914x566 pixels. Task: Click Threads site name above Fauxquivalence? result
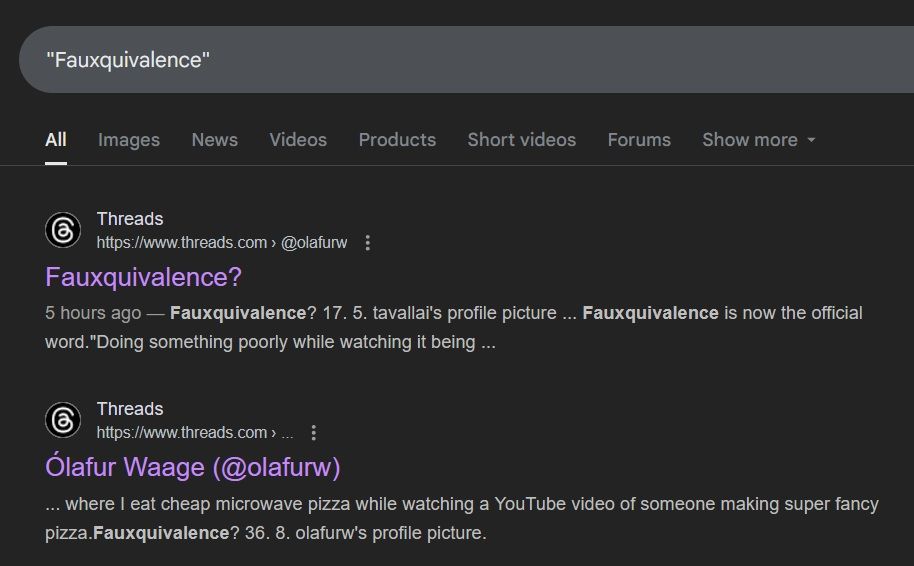(130, 219)
